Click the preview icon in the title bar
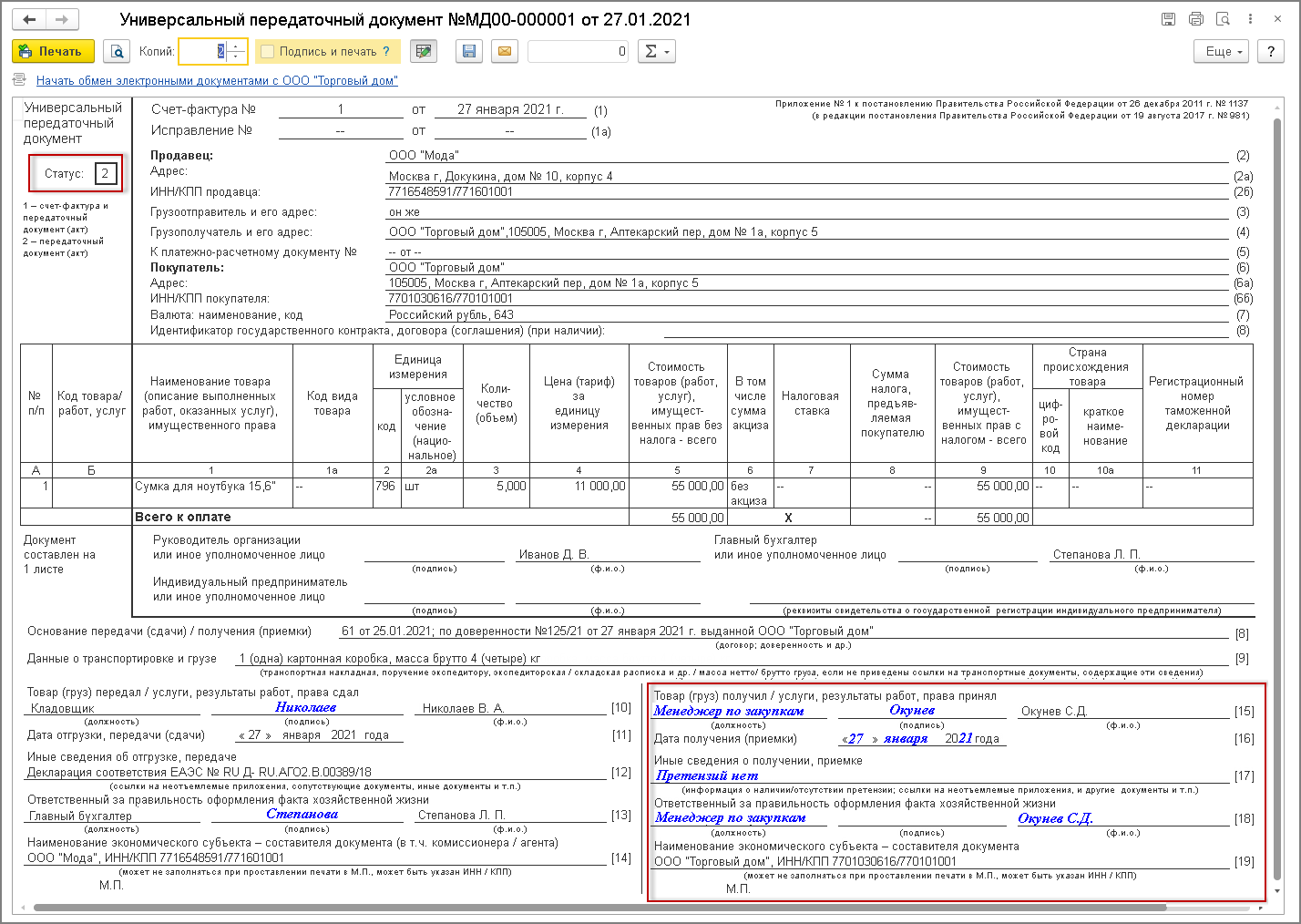The width and height of the screenshot is (1301, 924). click(x=1224, y=19)
